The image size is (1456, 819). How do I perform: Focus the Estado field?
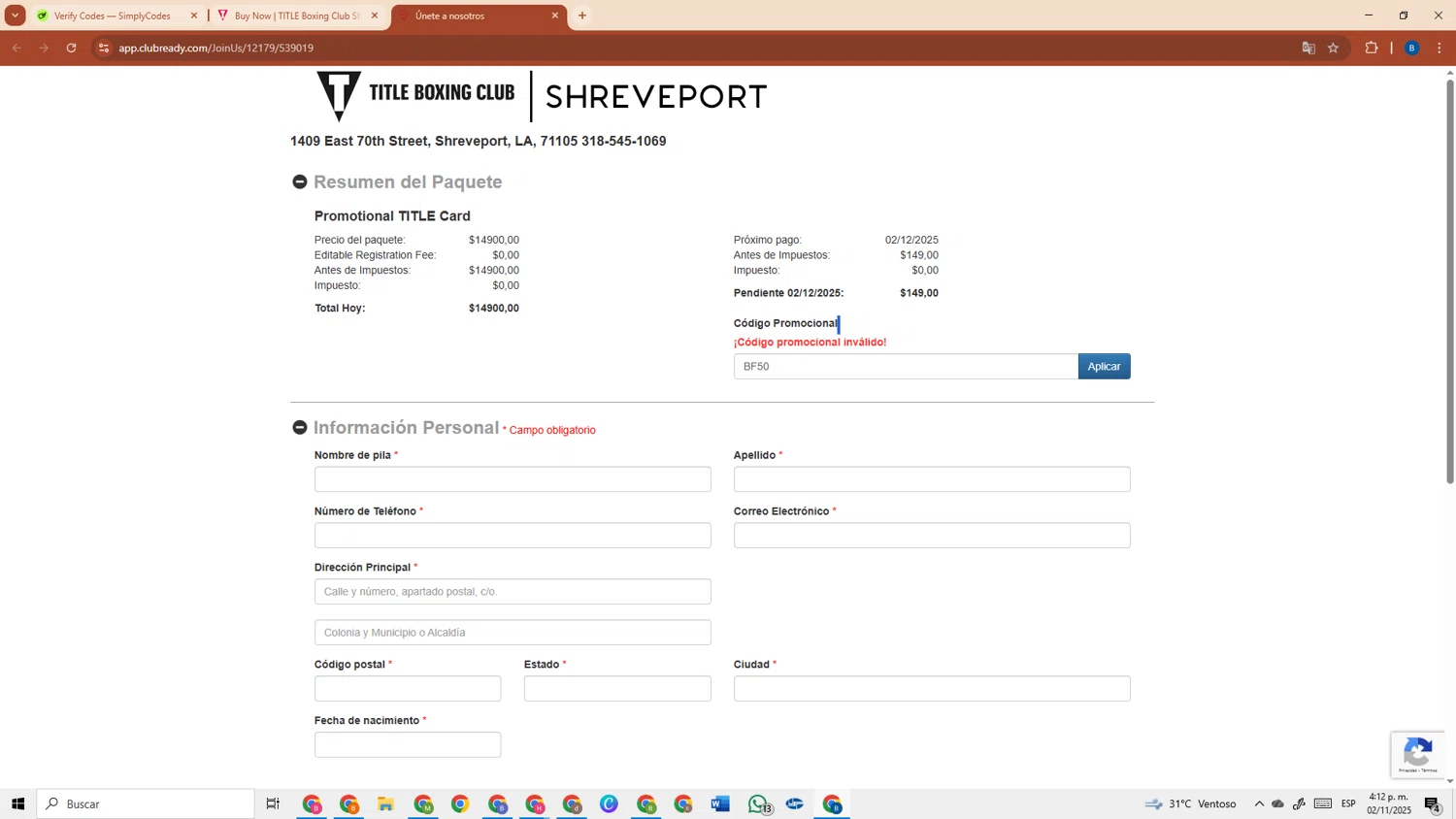tap(617, 689)
